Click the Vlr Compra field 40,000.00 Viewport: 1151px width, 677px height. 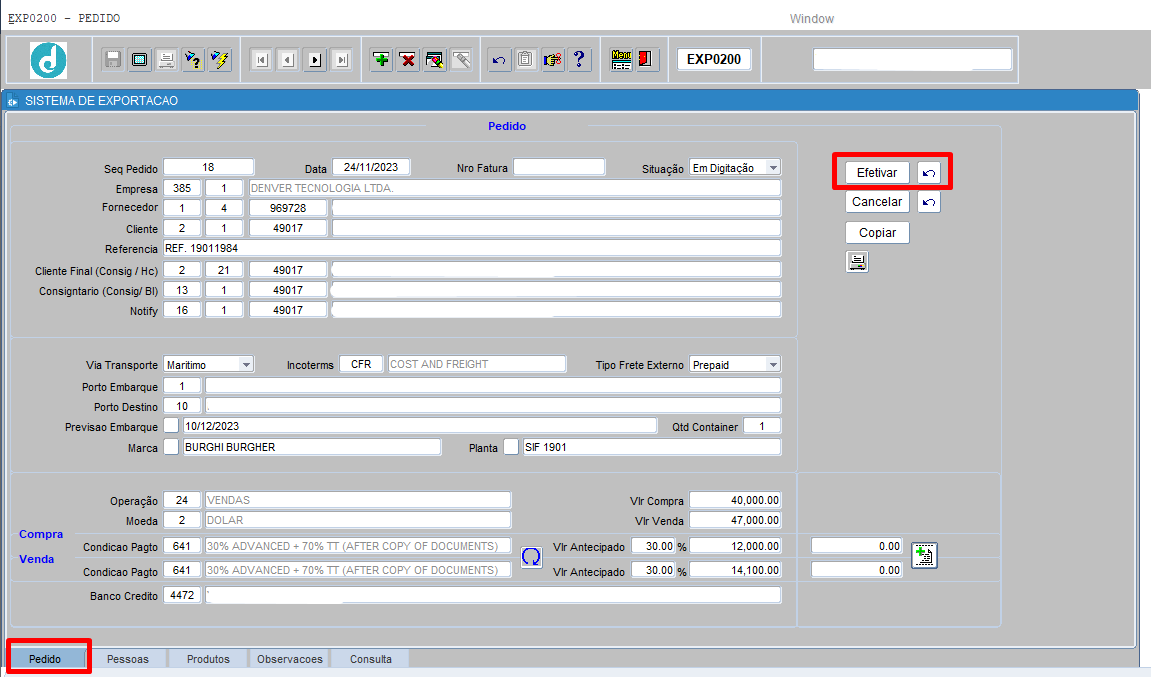(x=736, y=500)
